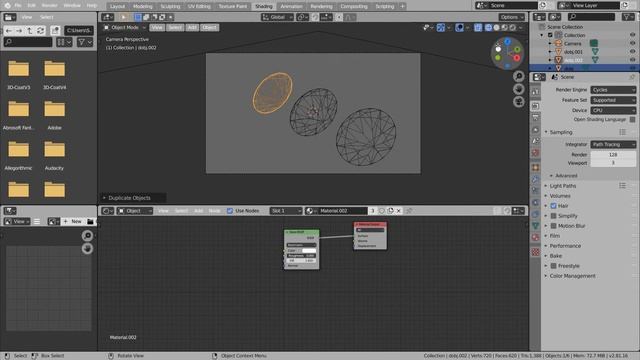Switch viewport to rendered shading
Image resolution: width=640 pixels, height=360 pixels.
[513, 27]
